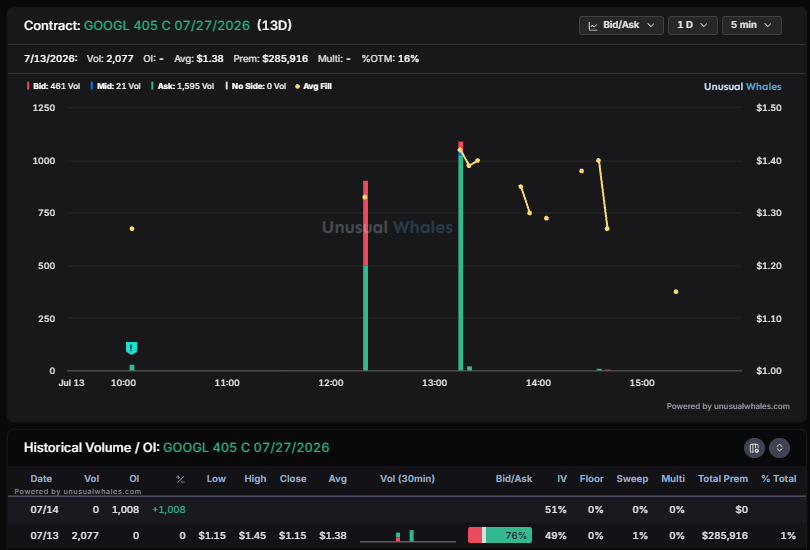Image resolution: width=810 pixels, height=550 pixels.
Task: Click the Unusual Whales logo beside the legend
Action: [742, 87]
